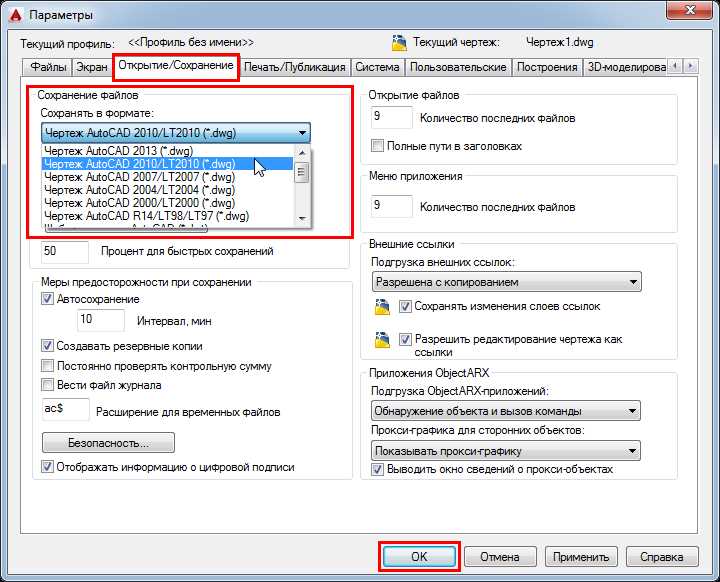Click format list scroll up arrow
Viewport: 720px width, 582px height.
click(302, 152)
